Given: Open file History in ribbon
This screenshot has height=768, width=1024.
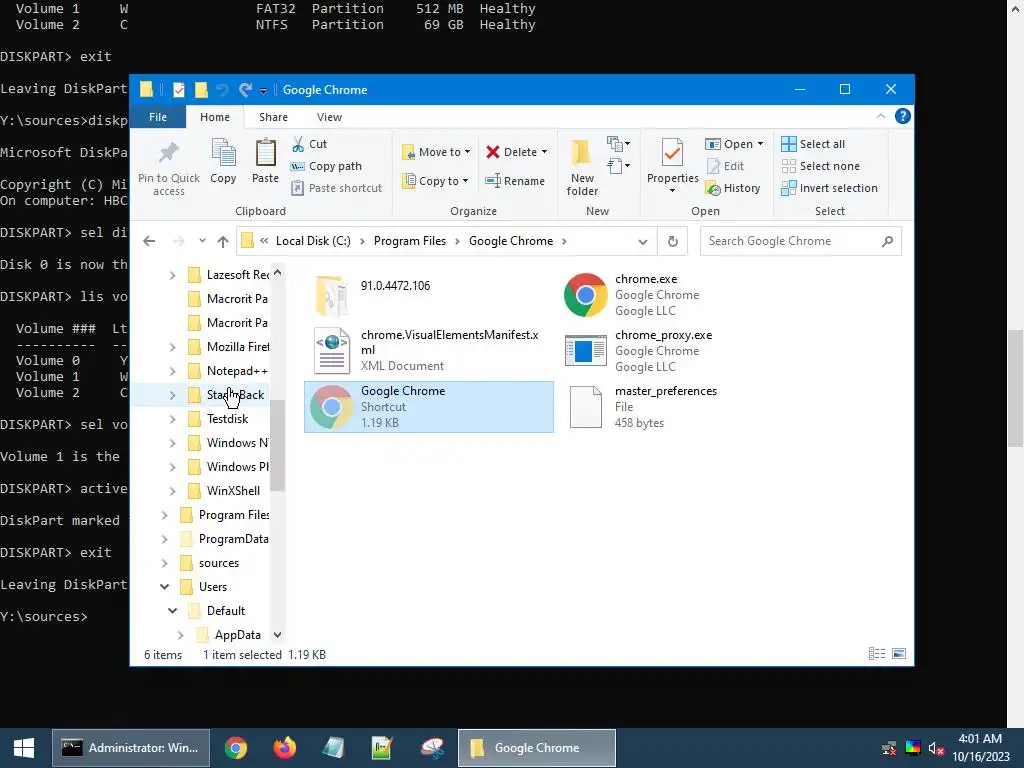Looking at the screenshot, I should click(733, 188).
